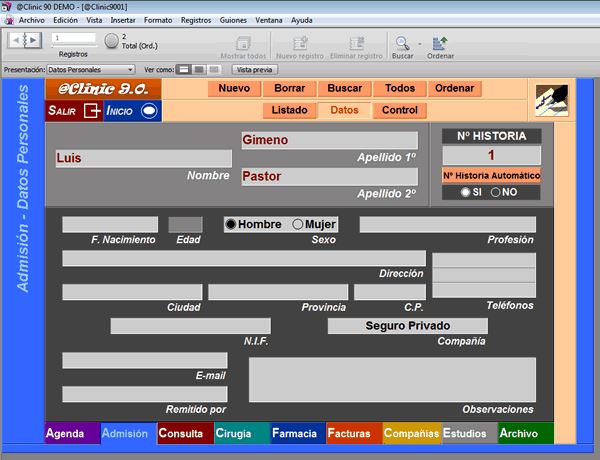Viewport: 600px width, 460px height.
Task: Click the Observaciones text area
Action: click(x=392, y=380)
